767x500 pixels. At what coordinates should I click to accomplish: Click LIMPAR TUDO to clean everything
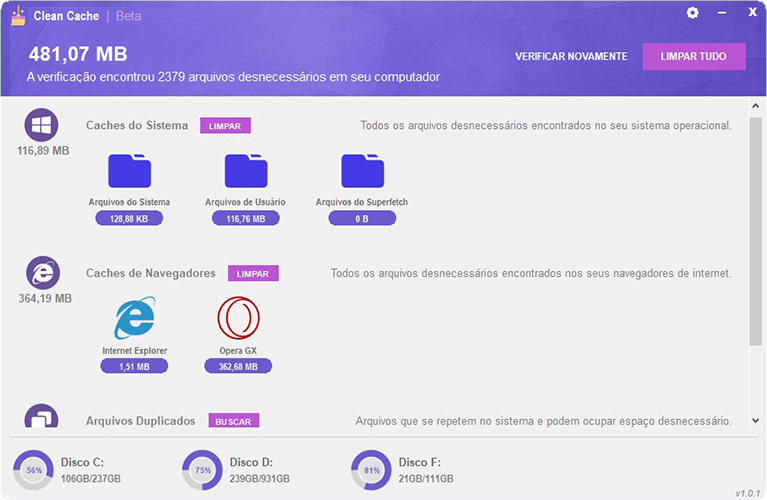pos(694,56)
